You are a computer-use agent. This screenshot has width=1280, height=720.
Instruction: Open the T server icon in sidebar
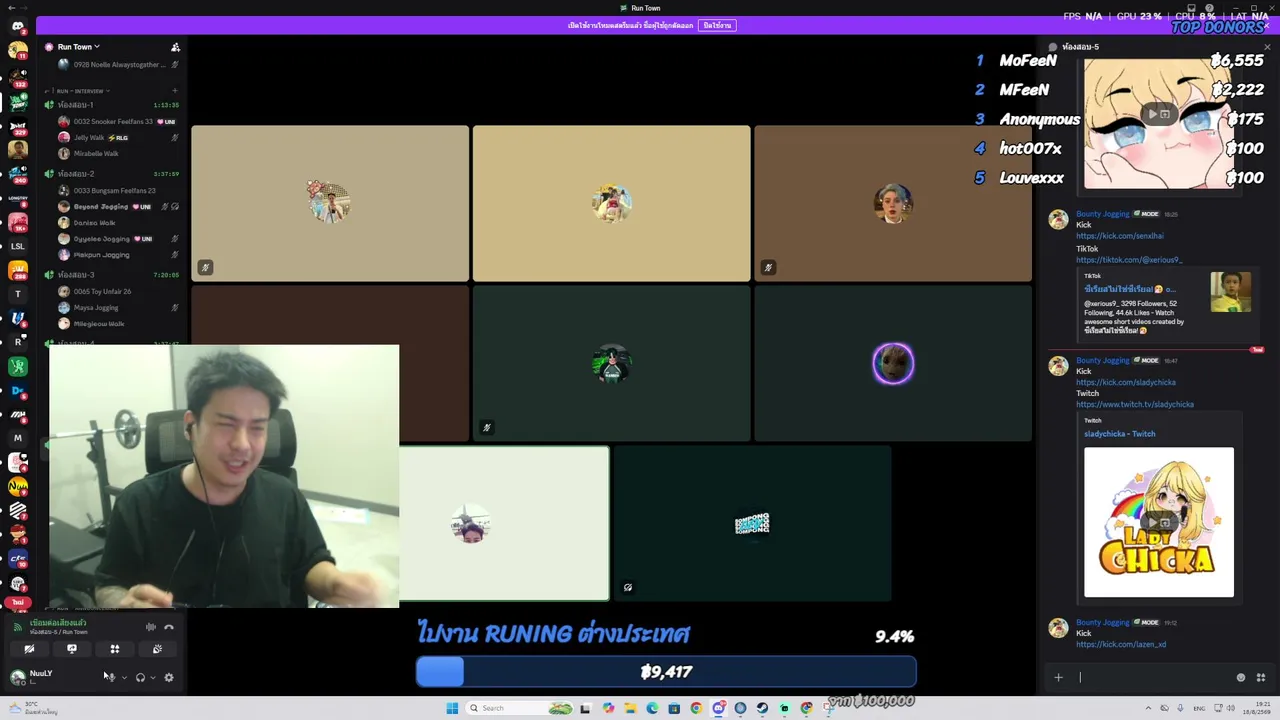(x=17, y=294)
